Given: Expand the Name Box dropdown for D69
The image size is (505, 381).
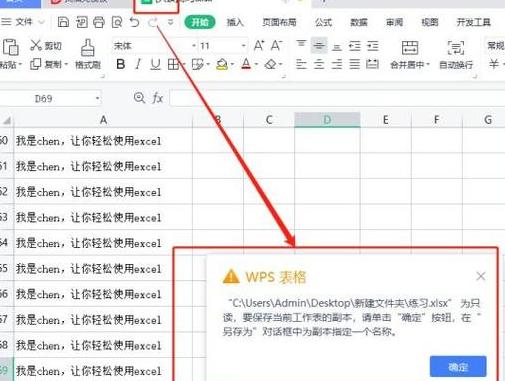Looking at the screenshot, I should click(97, 98).
